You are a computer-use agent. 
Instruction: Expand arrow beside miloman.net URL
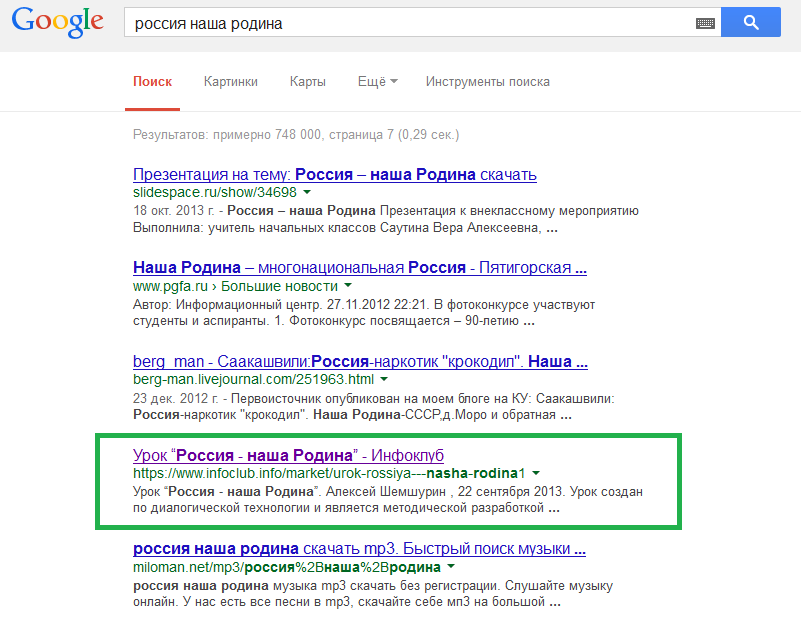438,567
